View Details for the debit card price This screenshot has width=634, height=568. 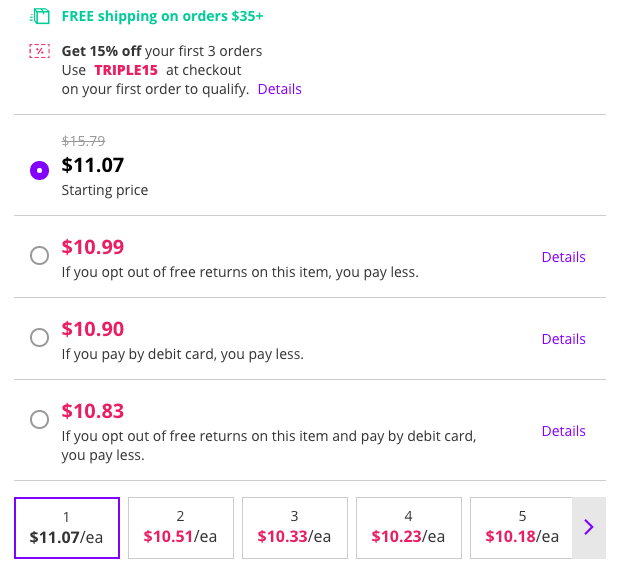pos(563,339)
